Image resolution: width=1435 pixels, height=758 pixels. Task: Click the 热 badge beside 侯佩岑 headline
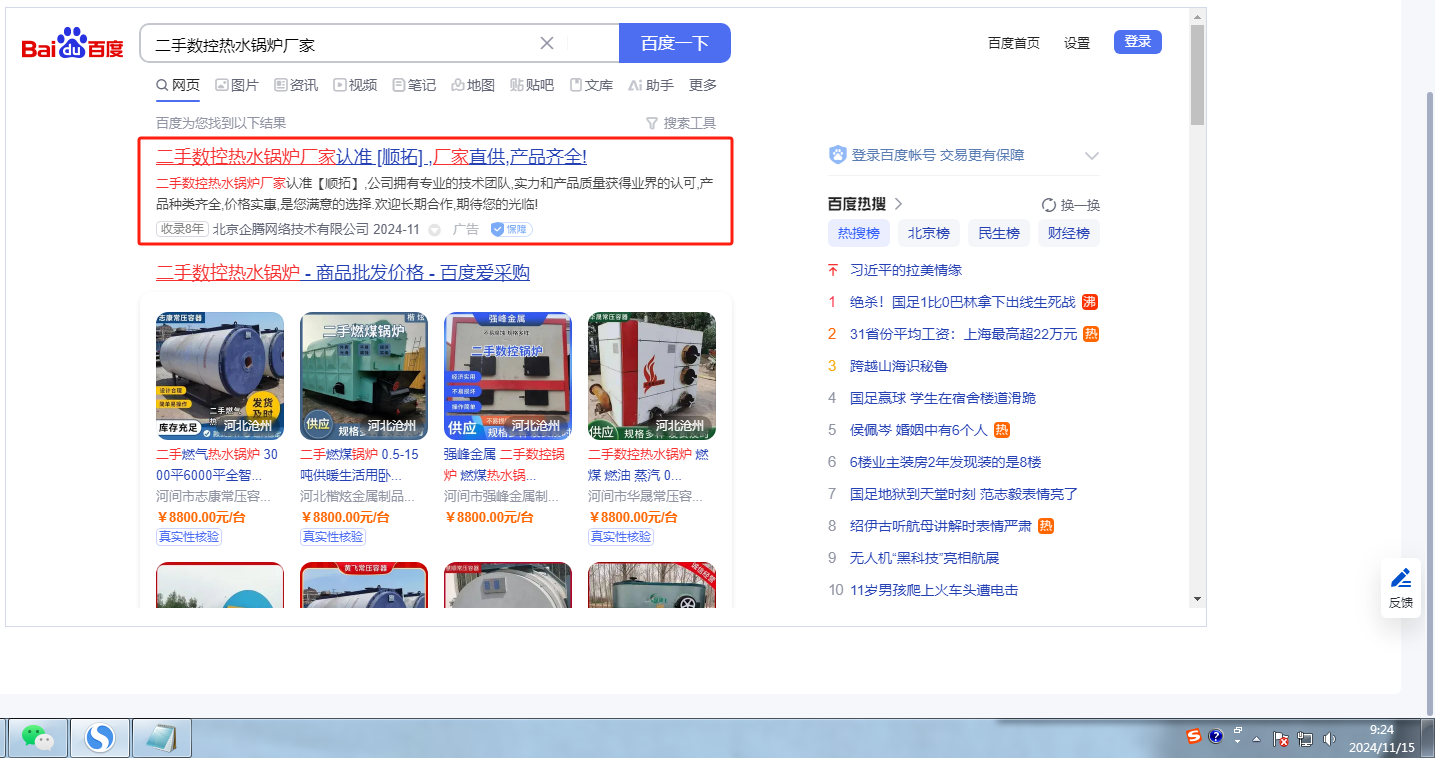1002,430
